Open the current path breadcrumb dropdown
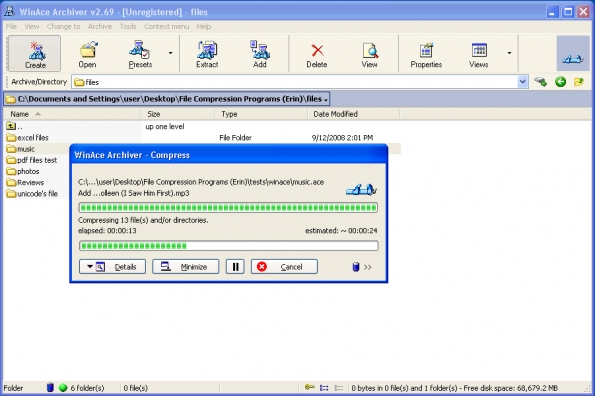Screen dimensions: 595x396 click(325, 100)
